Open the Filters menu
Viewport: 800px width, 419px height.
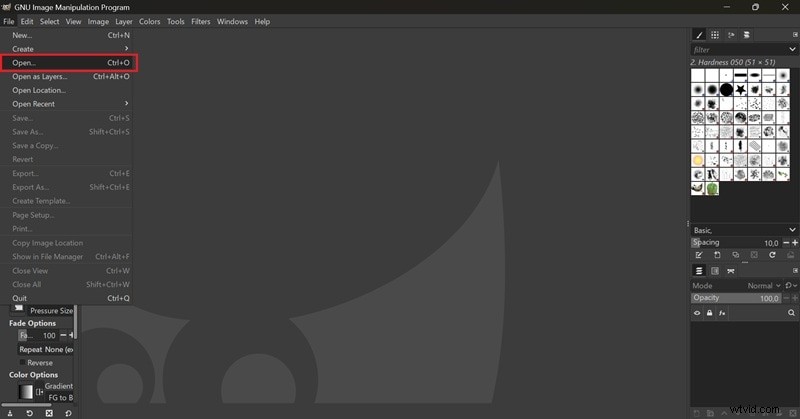click(x=200, y=21)
